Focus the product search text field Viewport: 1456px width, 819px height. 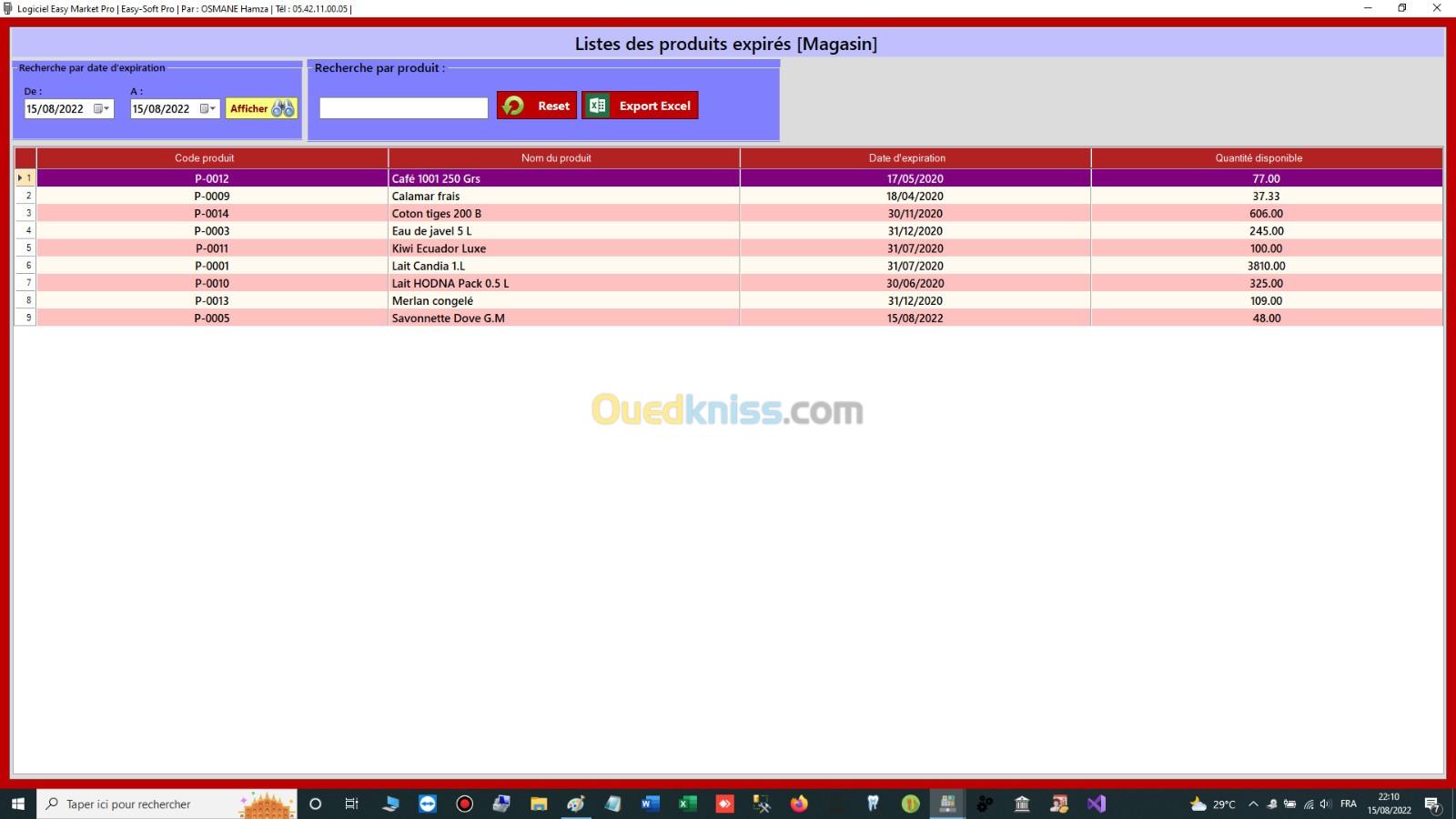click(x=403, y=108)
